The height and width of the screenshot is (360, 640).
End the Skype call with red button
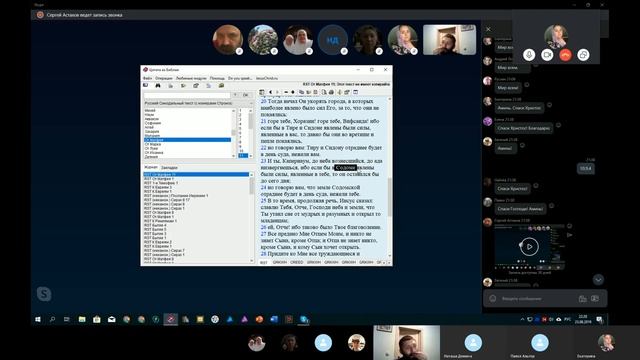click(x=565, y=55)
